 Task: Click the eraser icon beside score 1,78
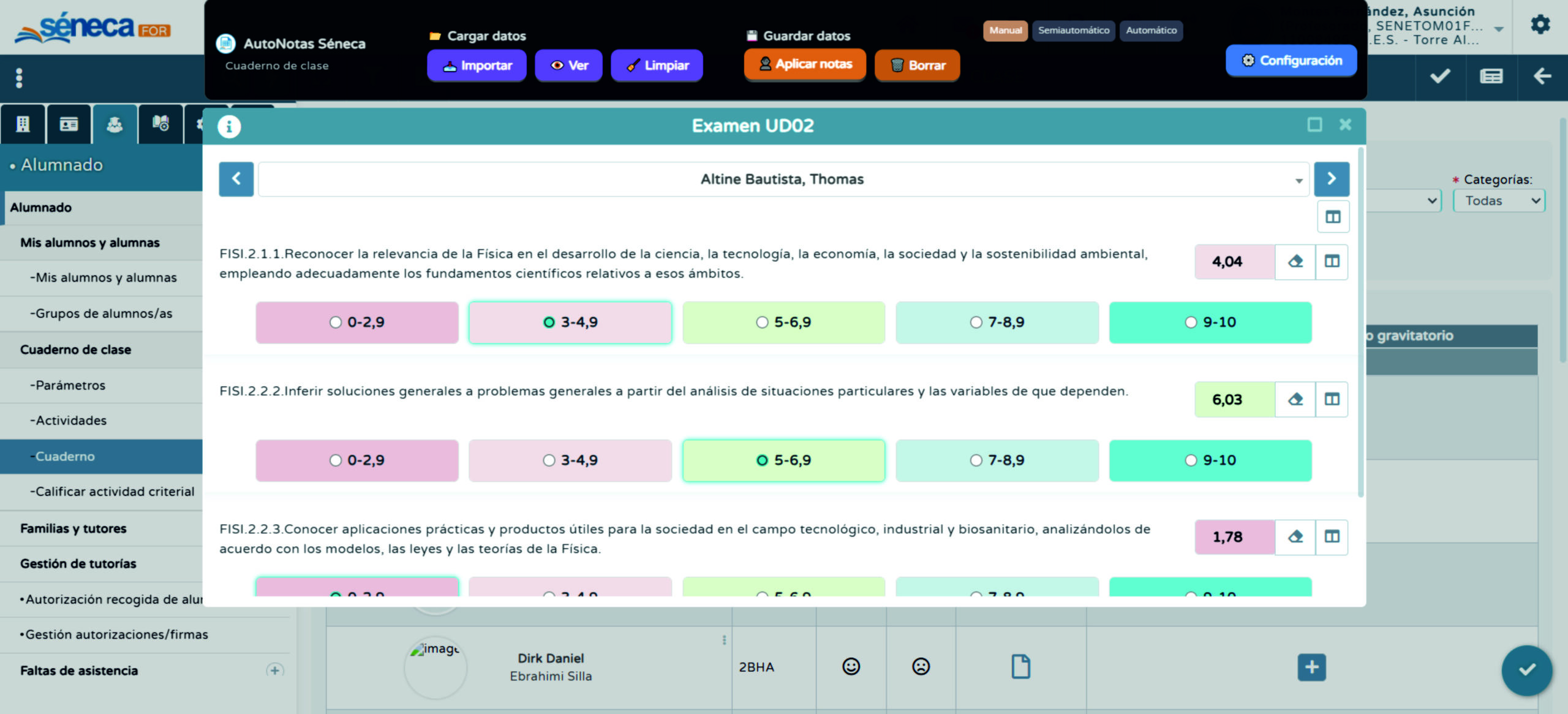1295,537
